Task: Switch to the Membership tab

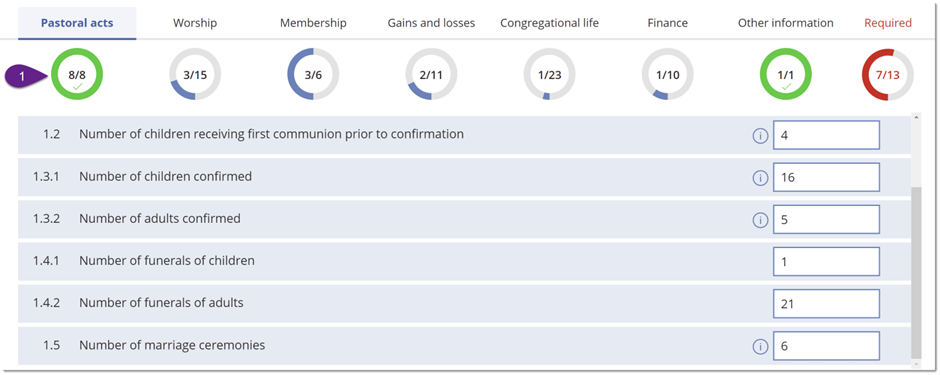Action: point(313,23)
